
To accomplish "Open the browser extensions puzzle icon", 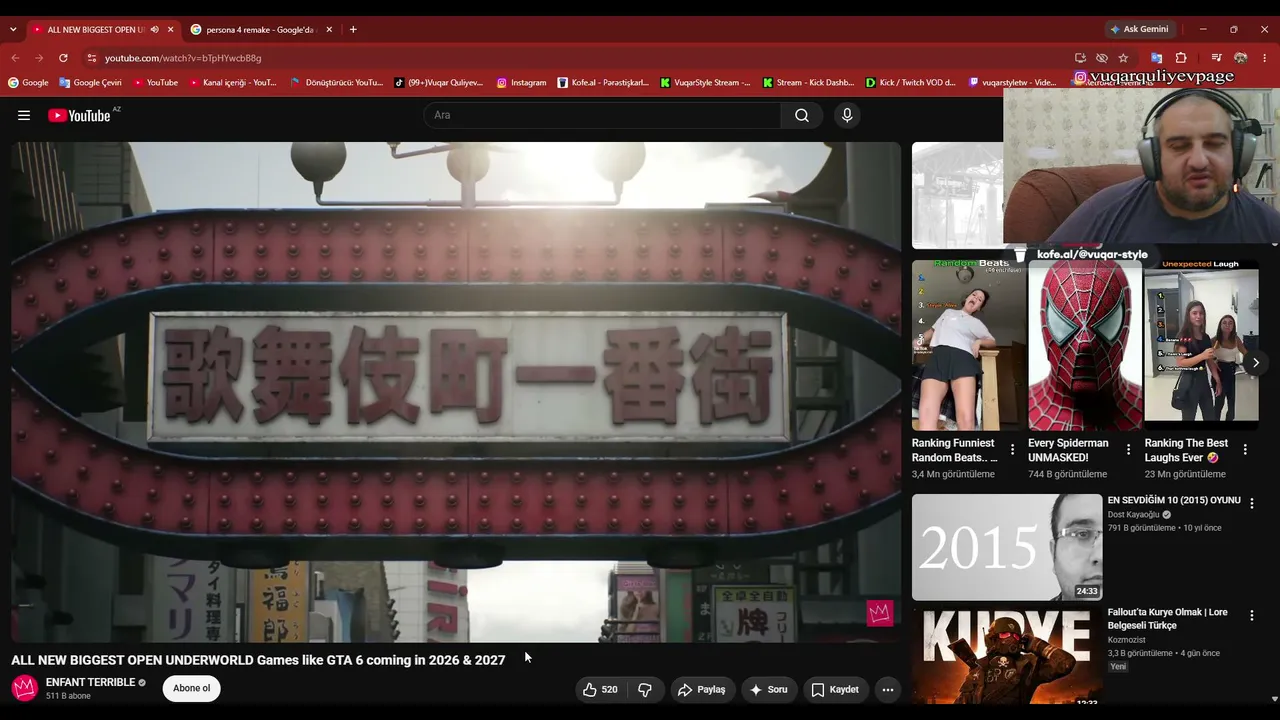I will coord(1181,58).
